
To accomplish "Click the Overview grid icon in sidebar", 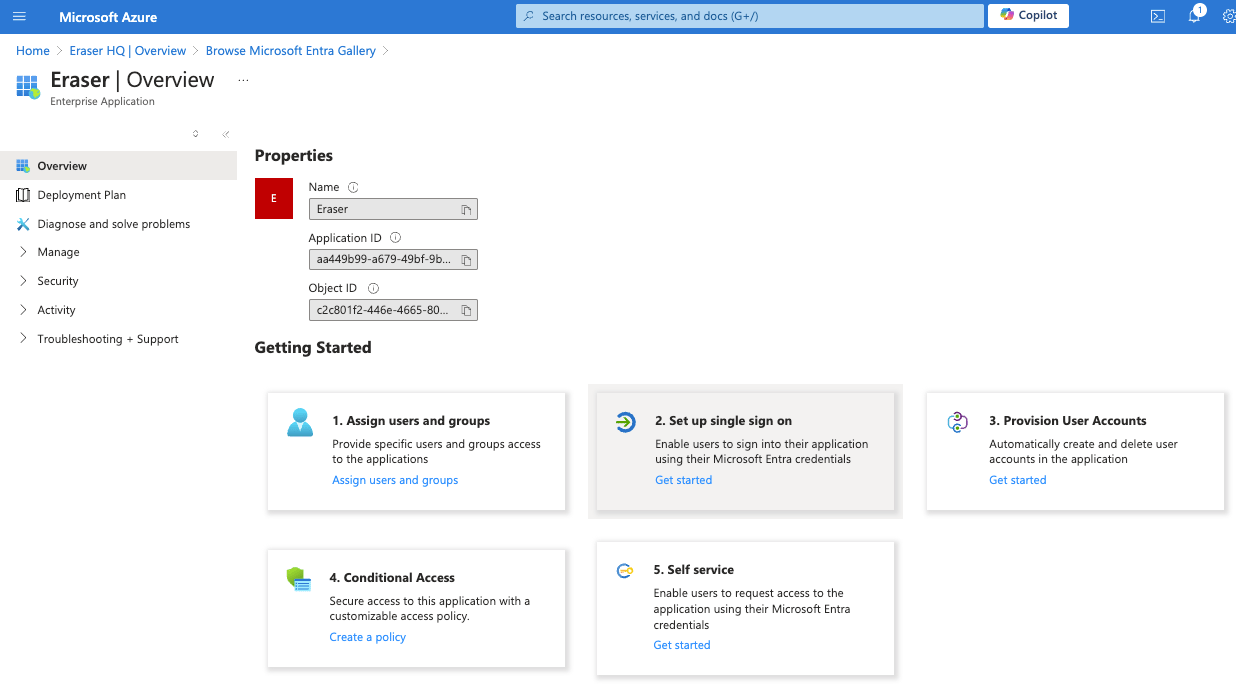I will pos(23,166).
